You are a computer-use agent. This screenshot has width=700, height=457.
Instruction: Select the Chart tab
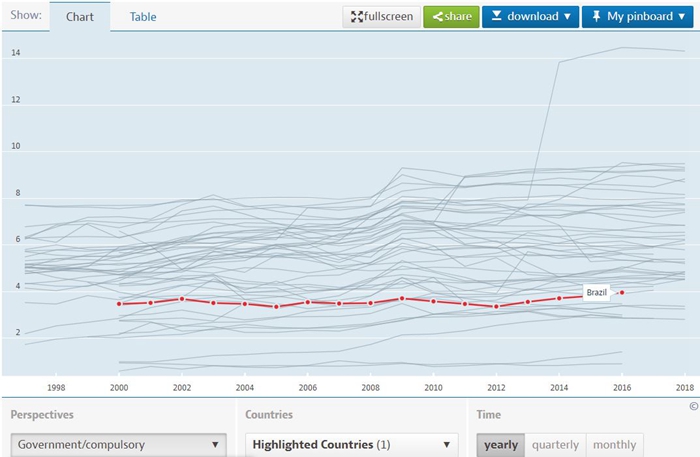point(79,17)
